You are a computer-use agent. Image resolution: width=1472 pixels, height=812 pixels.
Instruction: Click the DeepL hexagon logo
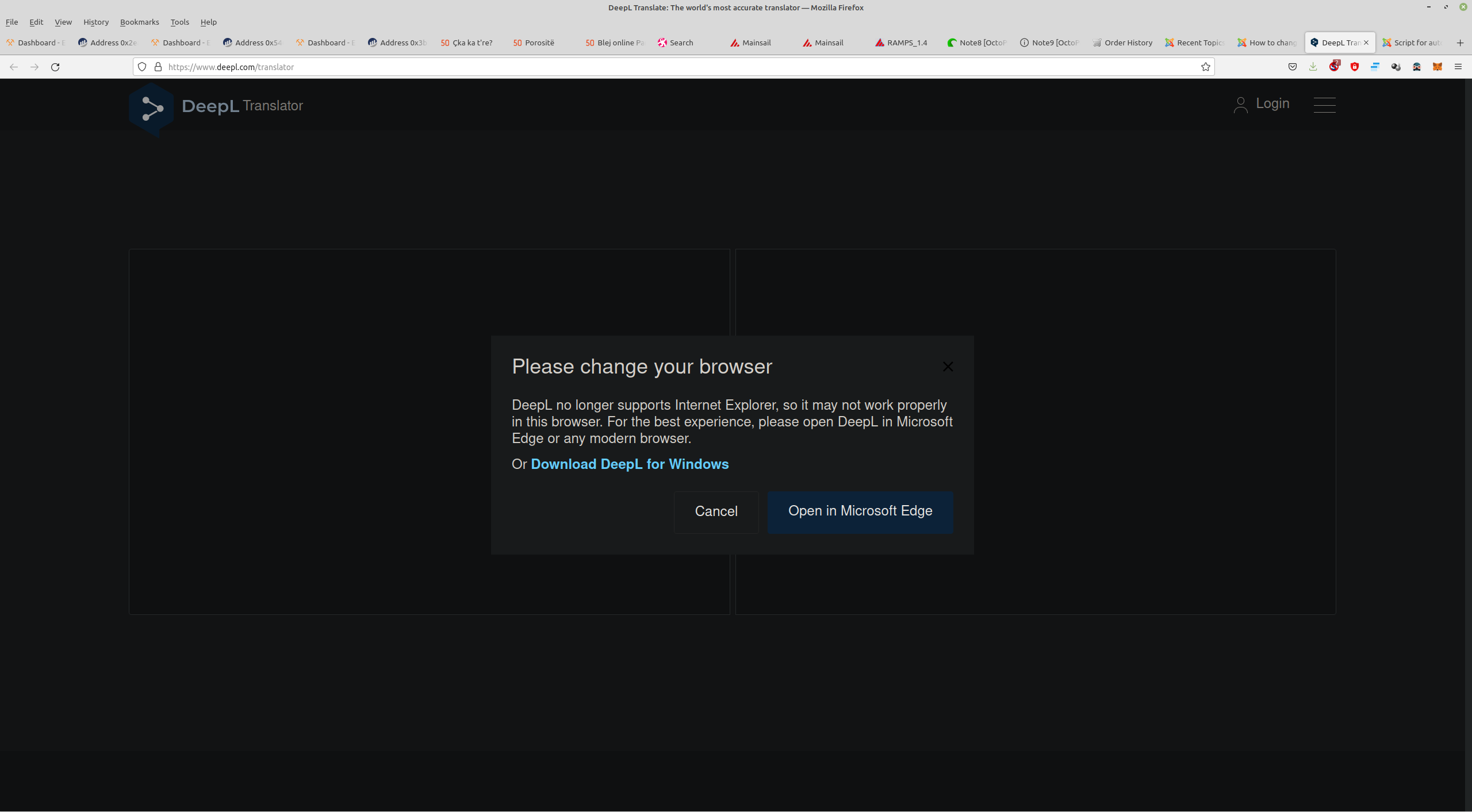pos(152,108)
